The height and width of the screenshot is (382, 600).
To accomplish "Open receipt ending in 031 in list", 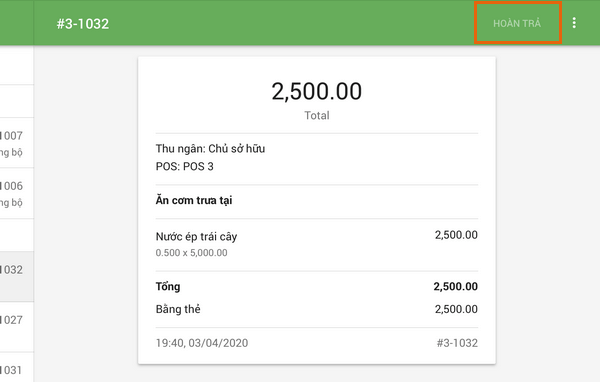I will point(16,367).
